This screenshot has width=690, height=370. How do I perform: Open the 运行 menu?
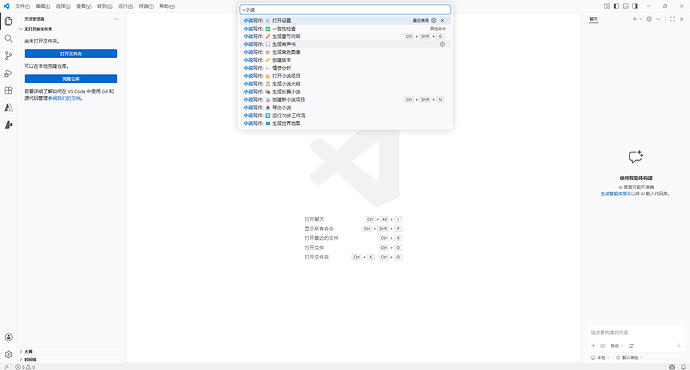point(125,6)
